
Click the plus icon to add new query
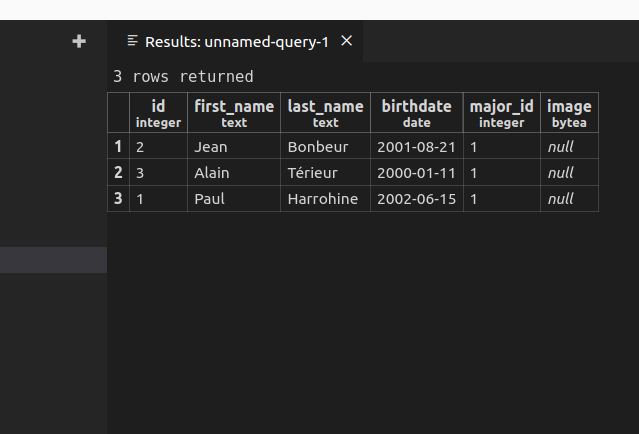79,41
